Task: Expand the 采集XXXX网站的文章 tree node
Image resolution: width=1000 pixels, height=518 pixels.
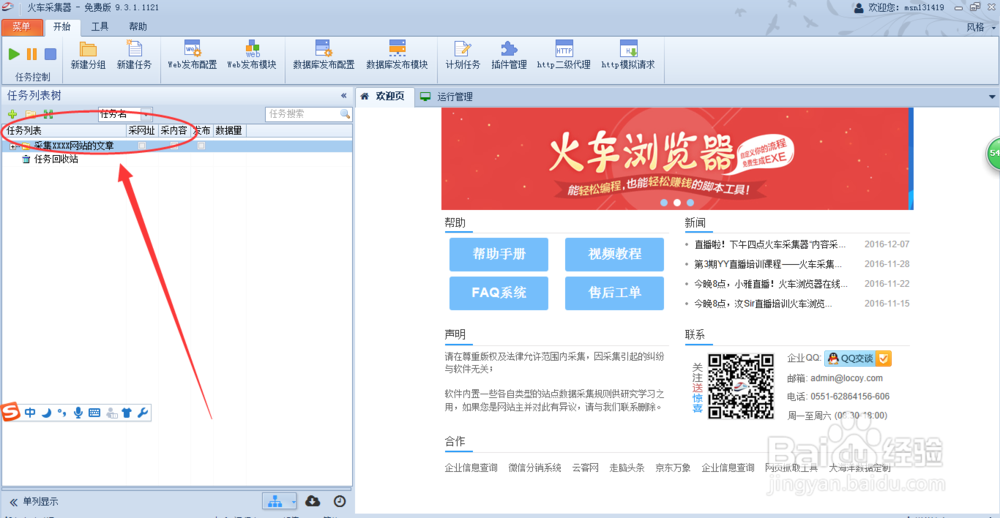Action: (x=13, y=146)
